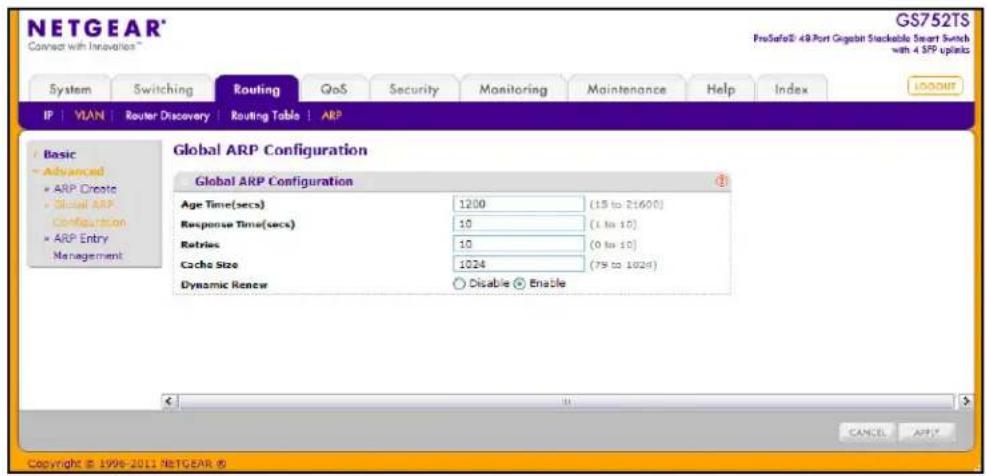Viewport: 987px width, 476px height.
Task: Click the copyright NETGEAR footer text
Action: (127, 465)
